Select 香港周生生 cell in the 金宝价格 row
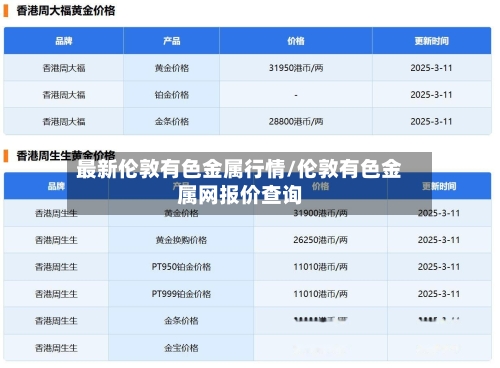This screenshot has width=500, height=368. 56,348
